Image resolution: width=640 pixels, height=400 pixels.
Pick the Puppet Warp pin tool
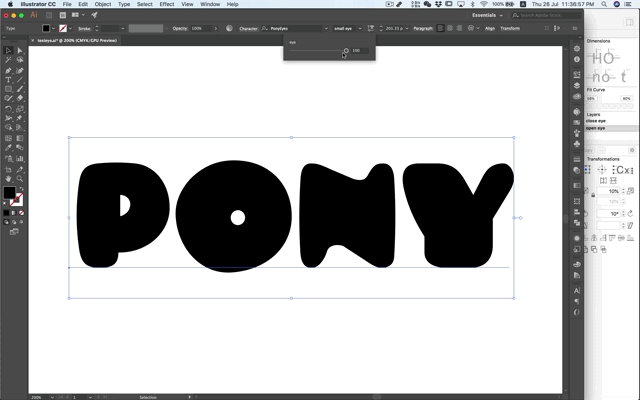pos(20,118)
